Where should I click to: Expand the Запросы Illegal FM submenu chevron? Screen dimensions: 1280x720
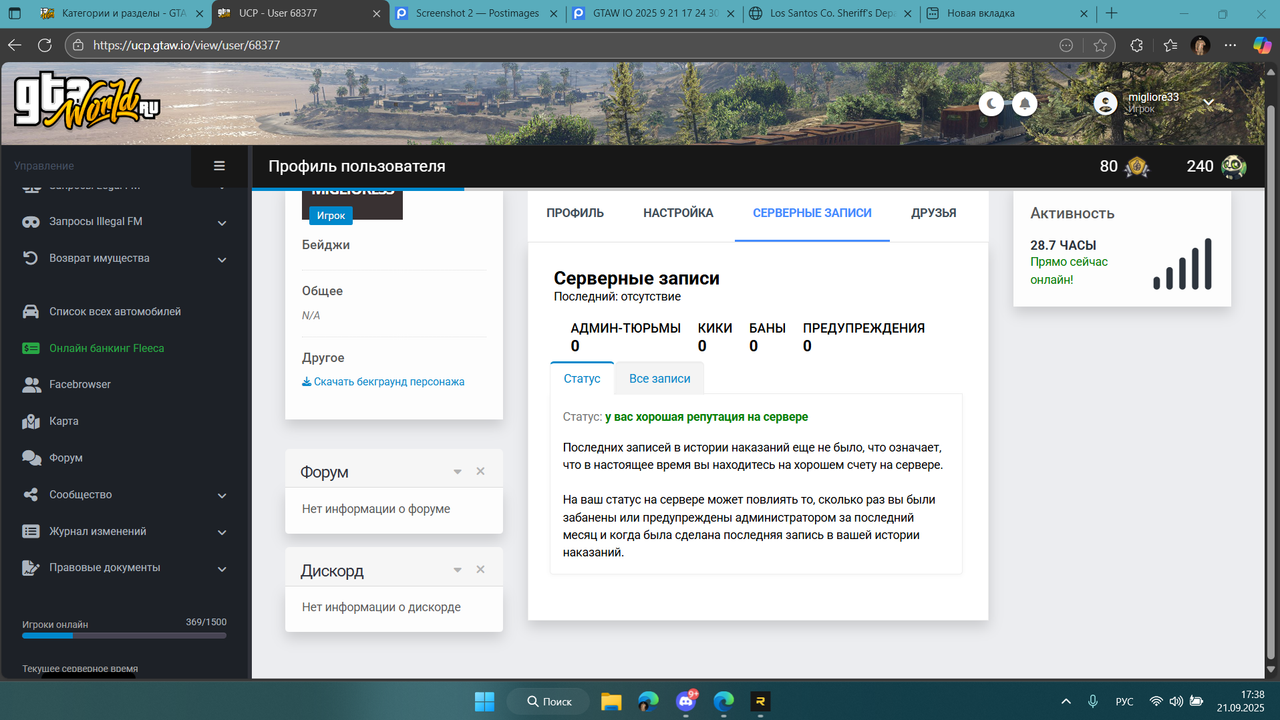(222, 222)
